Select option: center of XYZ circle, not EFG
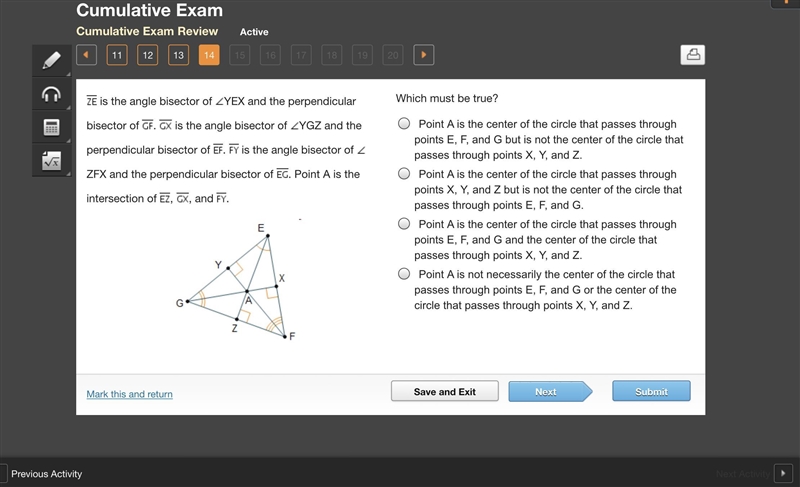Viewport: 800px width, 487px height. pyautogui.click(x=404, y=173)
